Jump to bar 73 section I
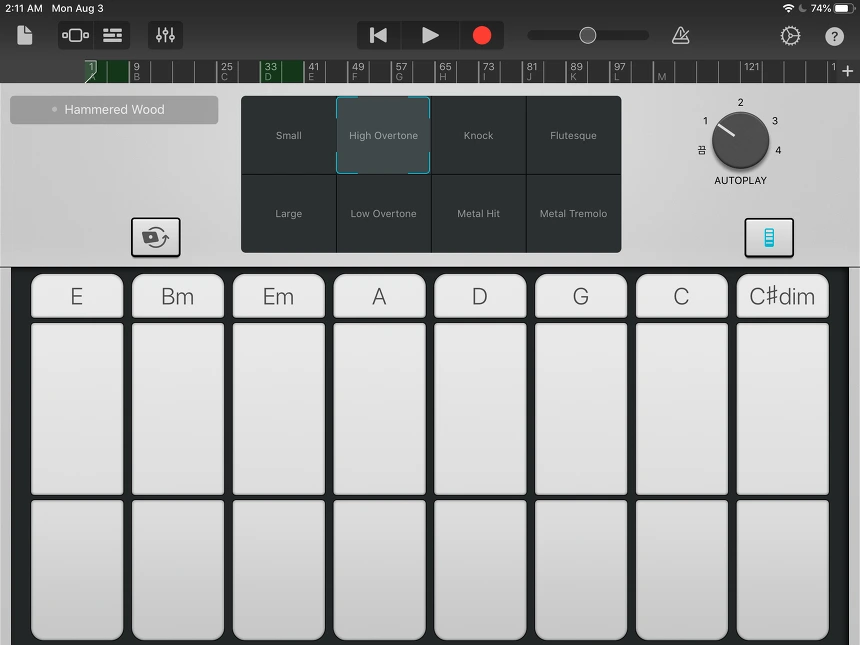The image size is (860, 645). pyautogui.click(x=488, y=71)
